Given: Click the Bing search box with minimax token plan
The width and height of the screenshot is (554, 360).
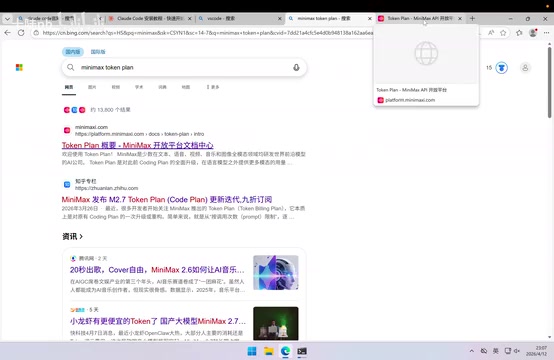Looking at the screenshot, I should (184, 67).
